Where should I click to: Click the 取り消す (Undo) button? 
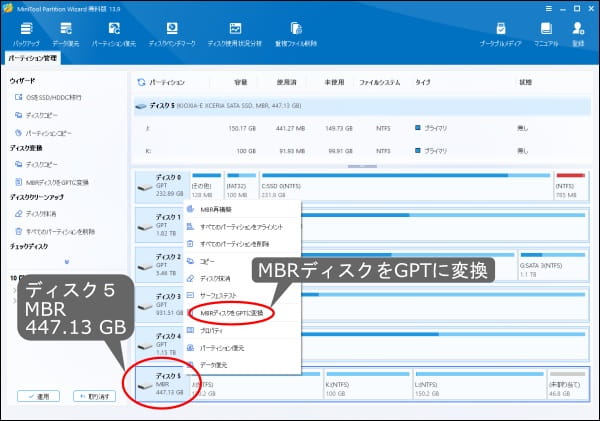(x=94, y=397)
